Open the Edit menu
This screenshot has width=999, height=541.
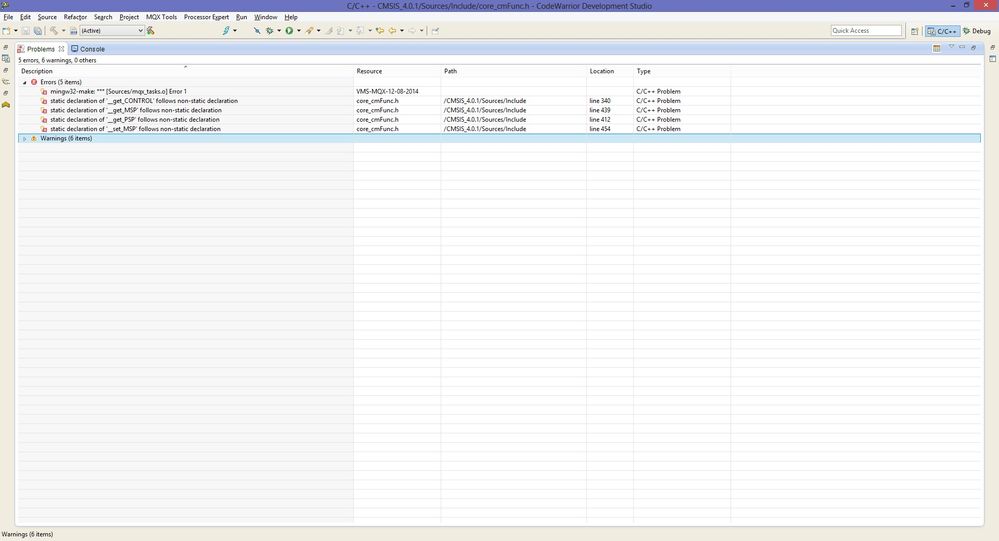click(x=25, y=17)
